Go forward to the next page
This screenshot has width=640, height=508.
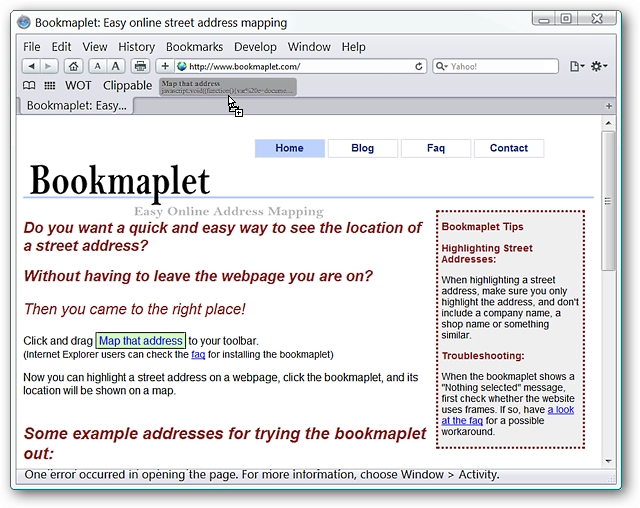point(49,66)
